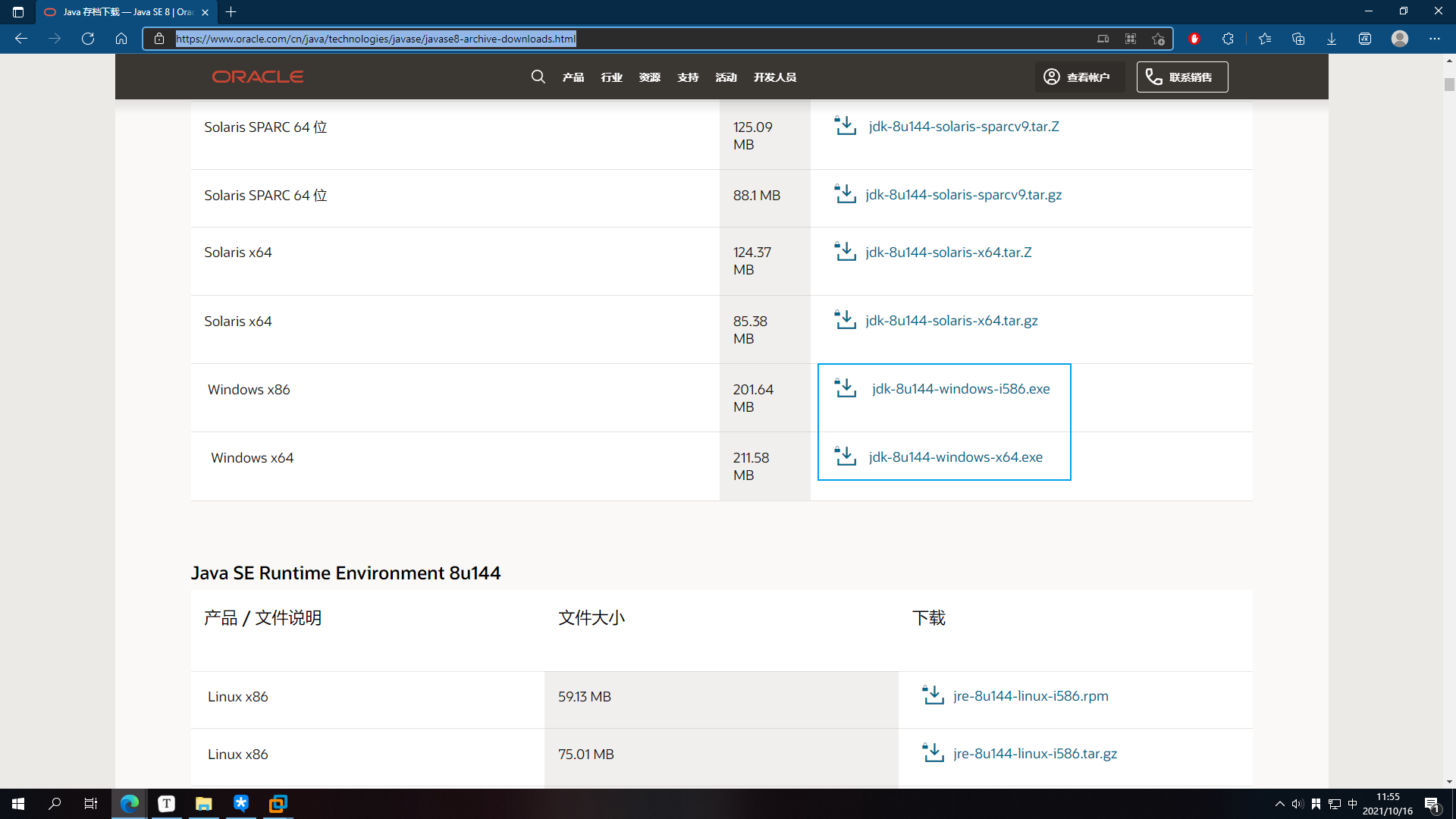Screen dimensions: 1456x819
Task: Click the Math Solver icon in toolbar
Action: (1364, 39)
